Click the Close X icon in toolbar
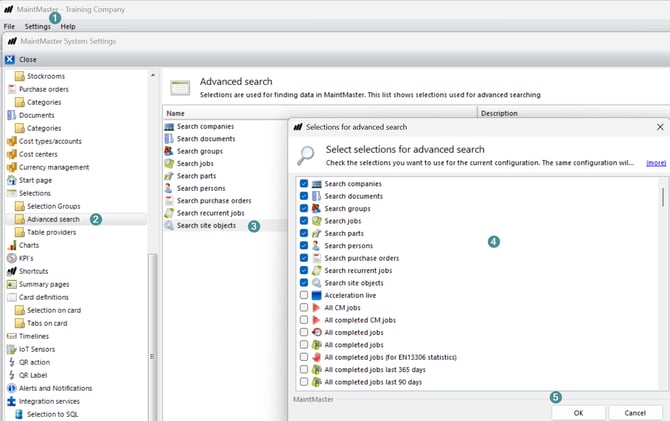Viewport: 670px width, 421px height. click(x=10, y=59)
